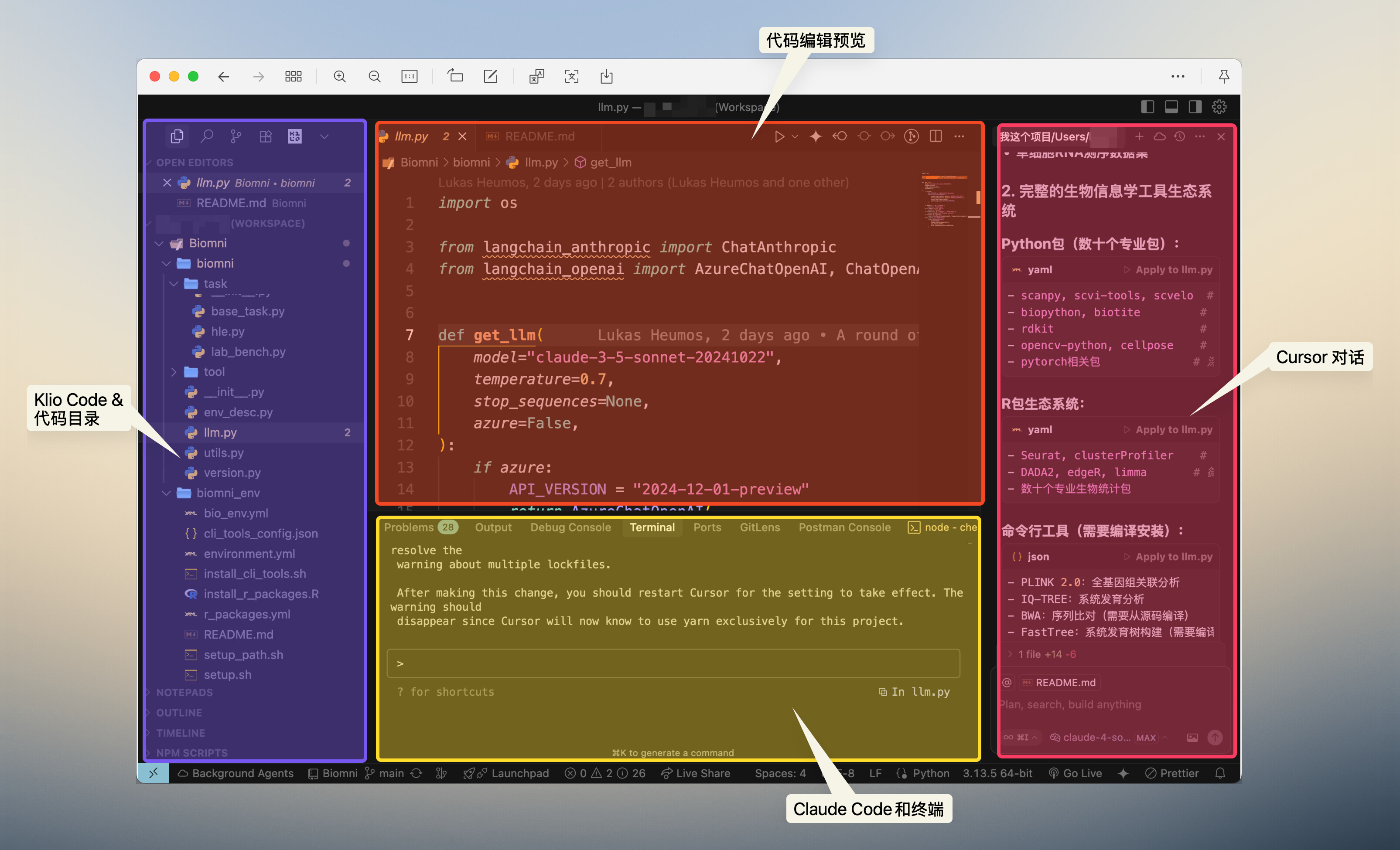Open the Extensions icon in sidebar
Viewport: 1400px width, 850px height.
[265, 136]
